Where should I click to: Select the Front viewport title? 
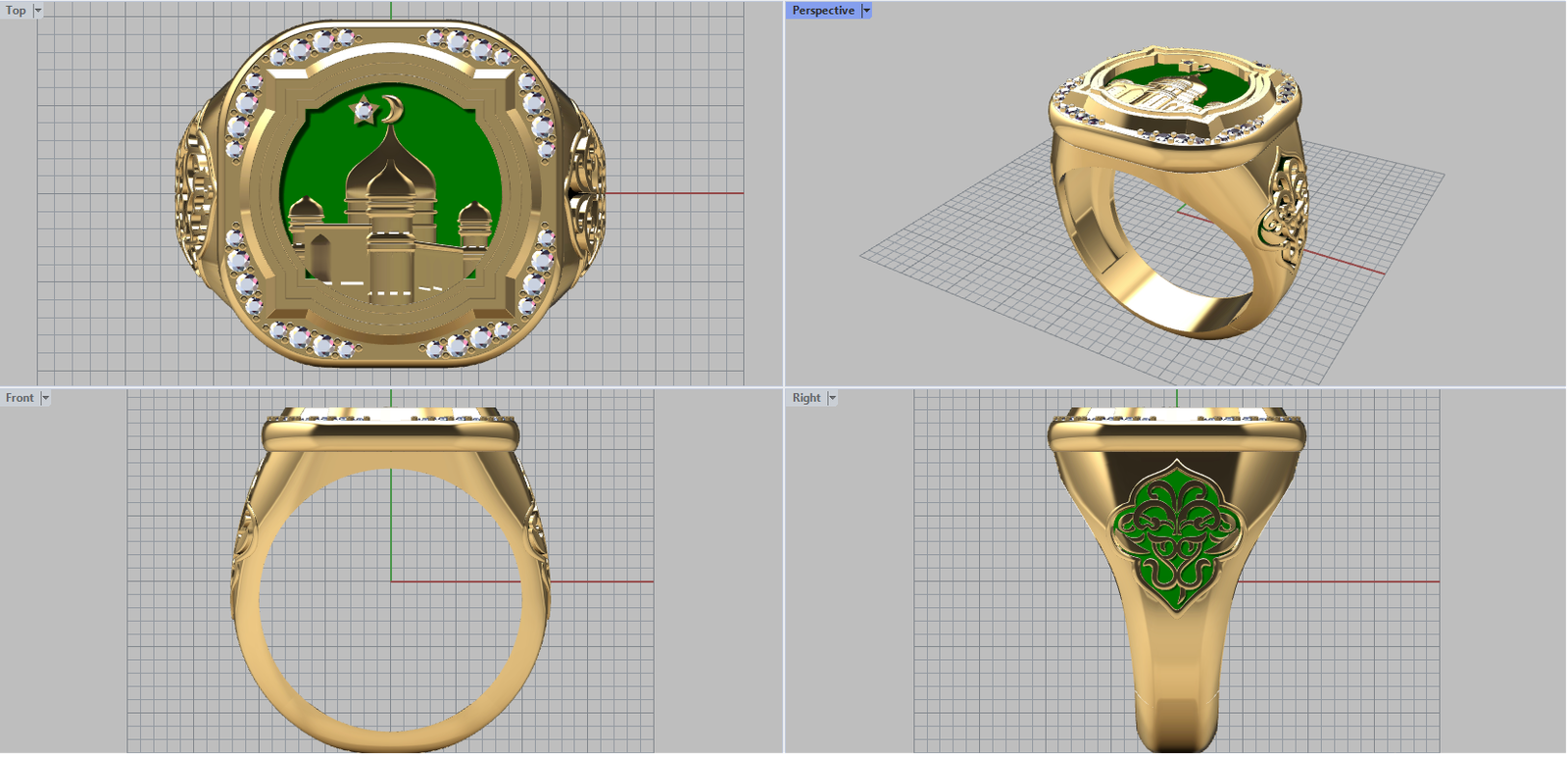pyautogui.click(x=20, y=398)
